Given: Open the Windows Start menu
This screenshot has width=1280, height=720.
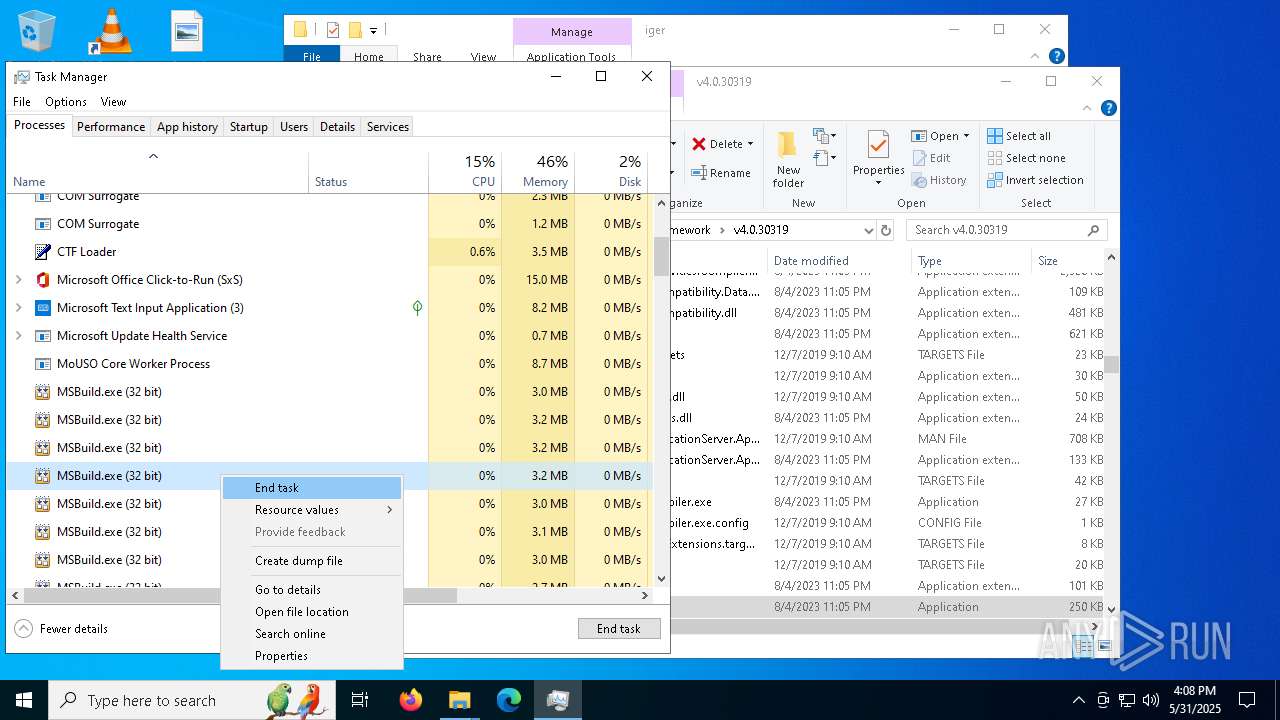Looking at the screenshot, I should point(24,700).
